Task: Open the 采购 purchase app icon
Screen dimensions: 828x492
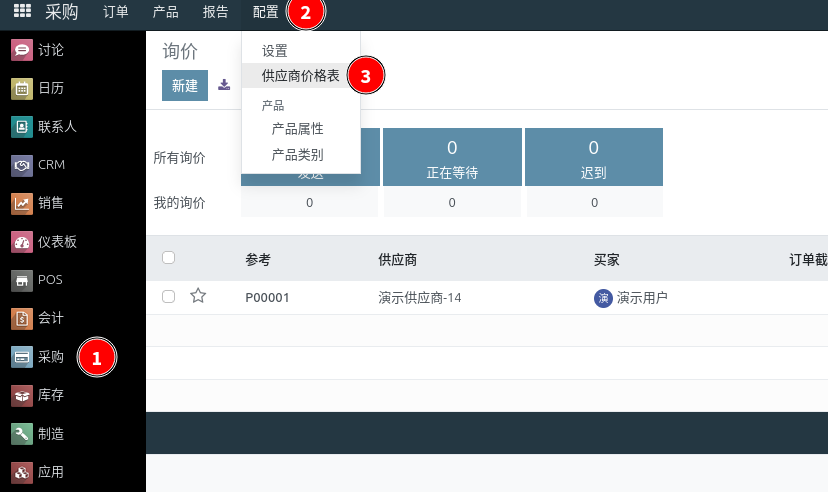Action: point(22,357)
